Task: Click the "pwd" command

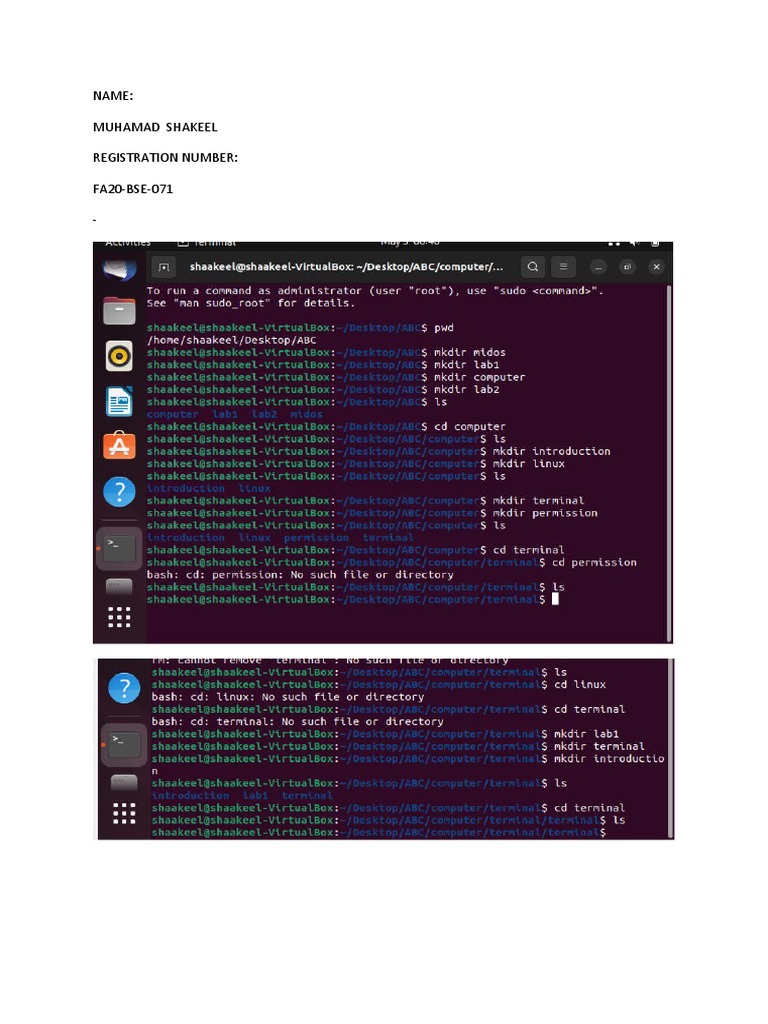Action: (x=444, y=328)
